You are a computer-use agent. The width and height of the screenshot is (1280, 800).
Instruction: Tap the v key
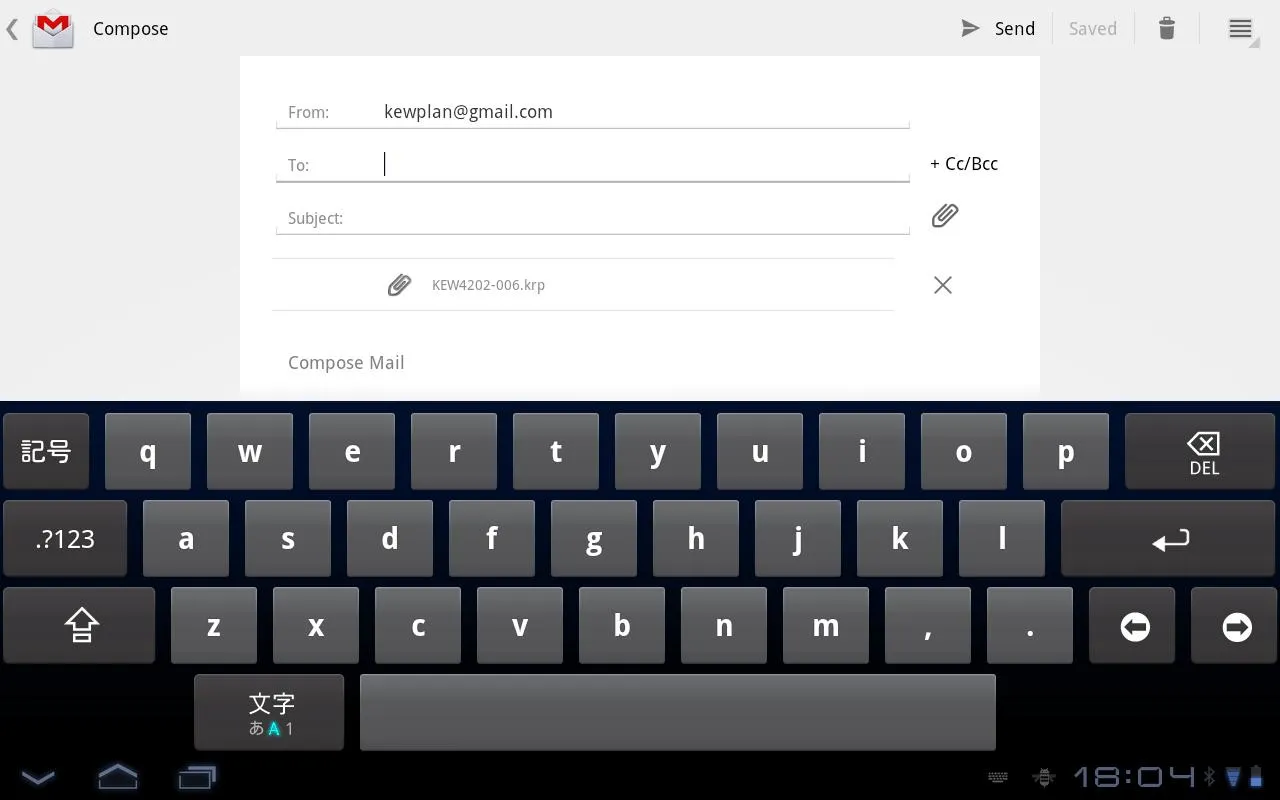pyautogui.click(x=520, y=626)
